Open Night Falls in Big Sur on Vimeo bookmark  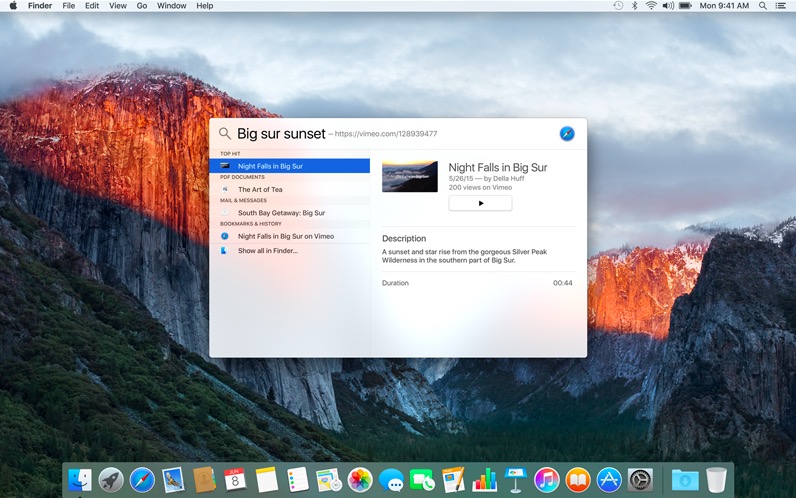coord(285,236)
